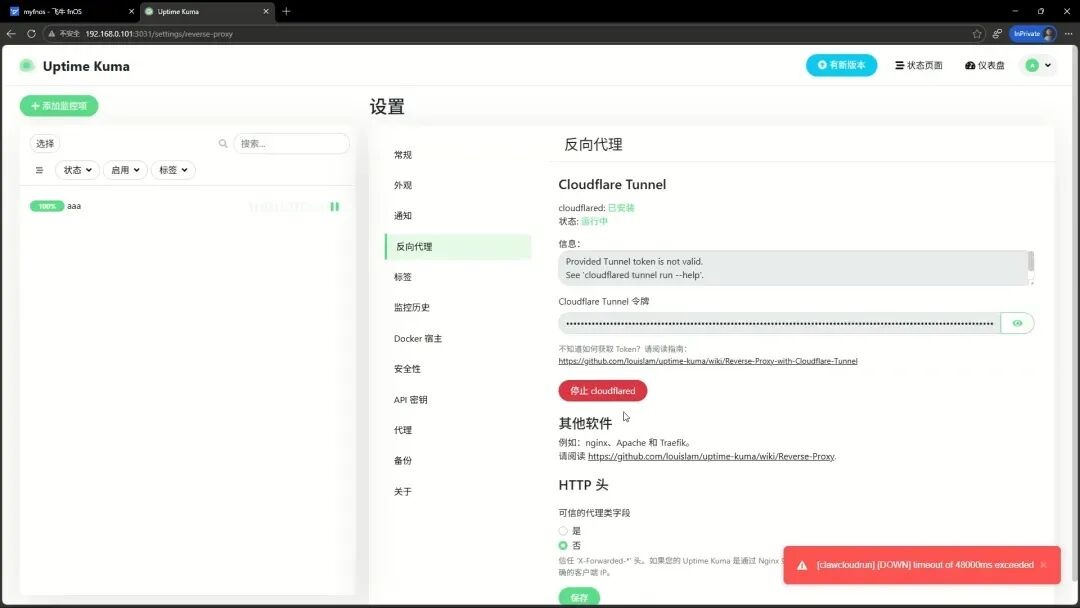
Task: Click the list filter lines icon
Action: pyautogui.click(x=39, y=170)
